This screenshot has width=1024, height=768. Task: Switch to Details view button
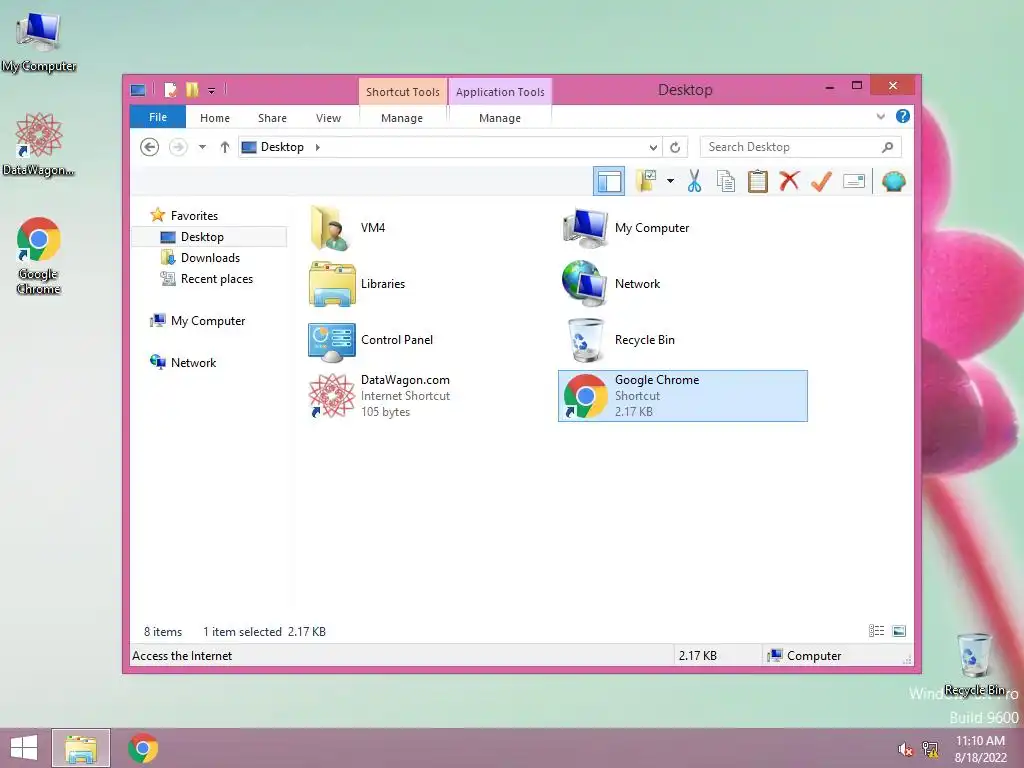[x=876, y=631]
